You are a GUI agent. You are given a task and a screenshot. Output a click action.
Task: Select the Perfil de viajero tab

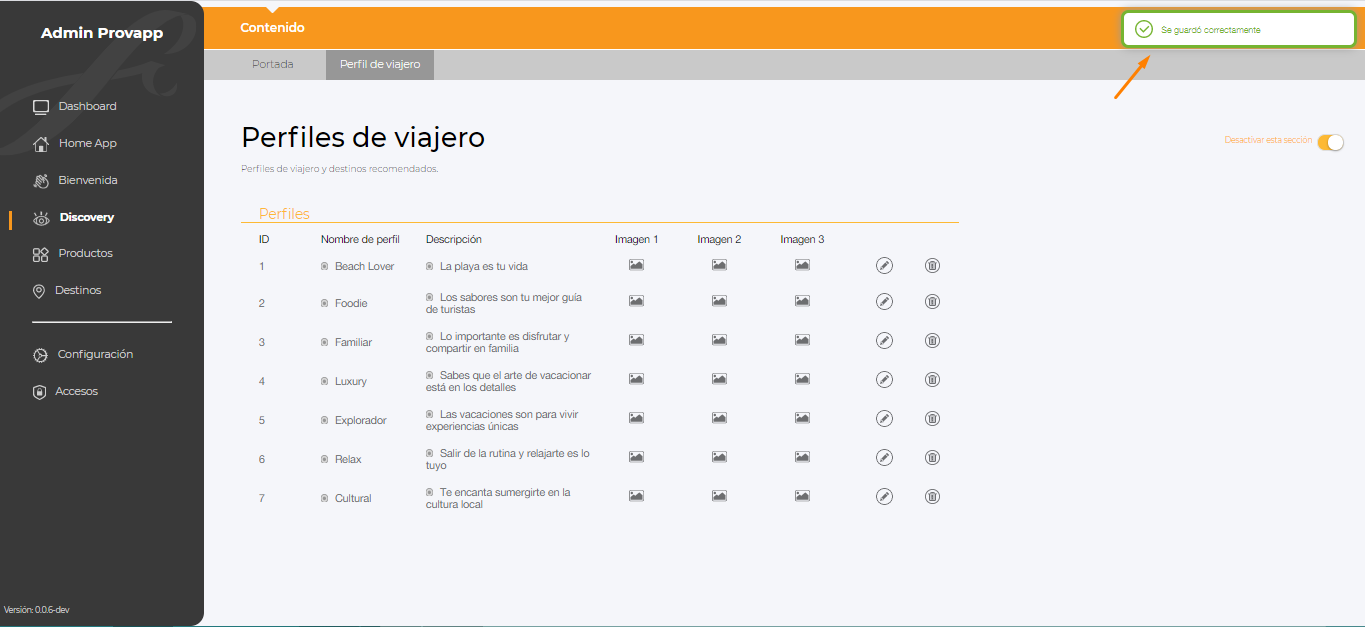tap(380, 64)
